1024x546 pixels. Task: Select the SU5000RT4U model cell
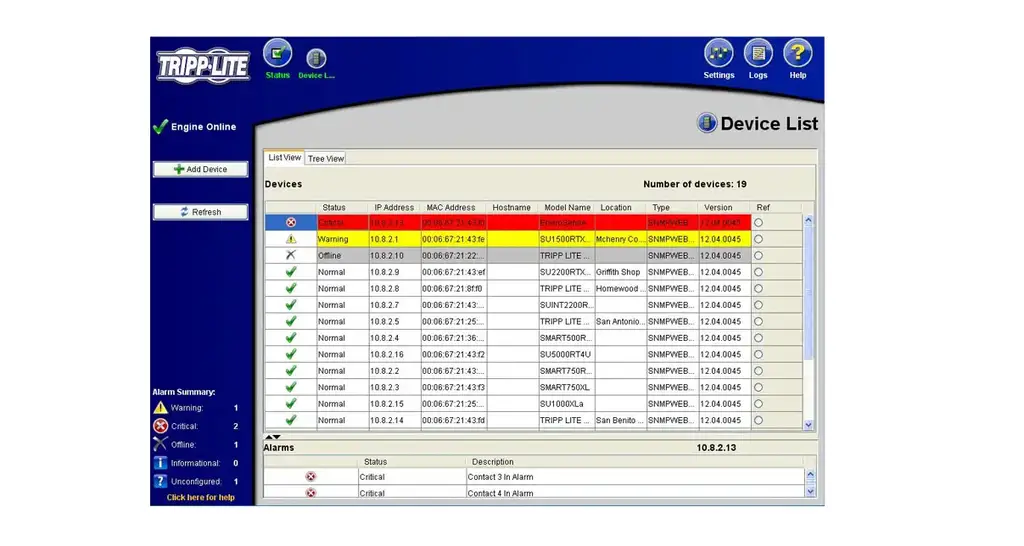tap(566, 354)
